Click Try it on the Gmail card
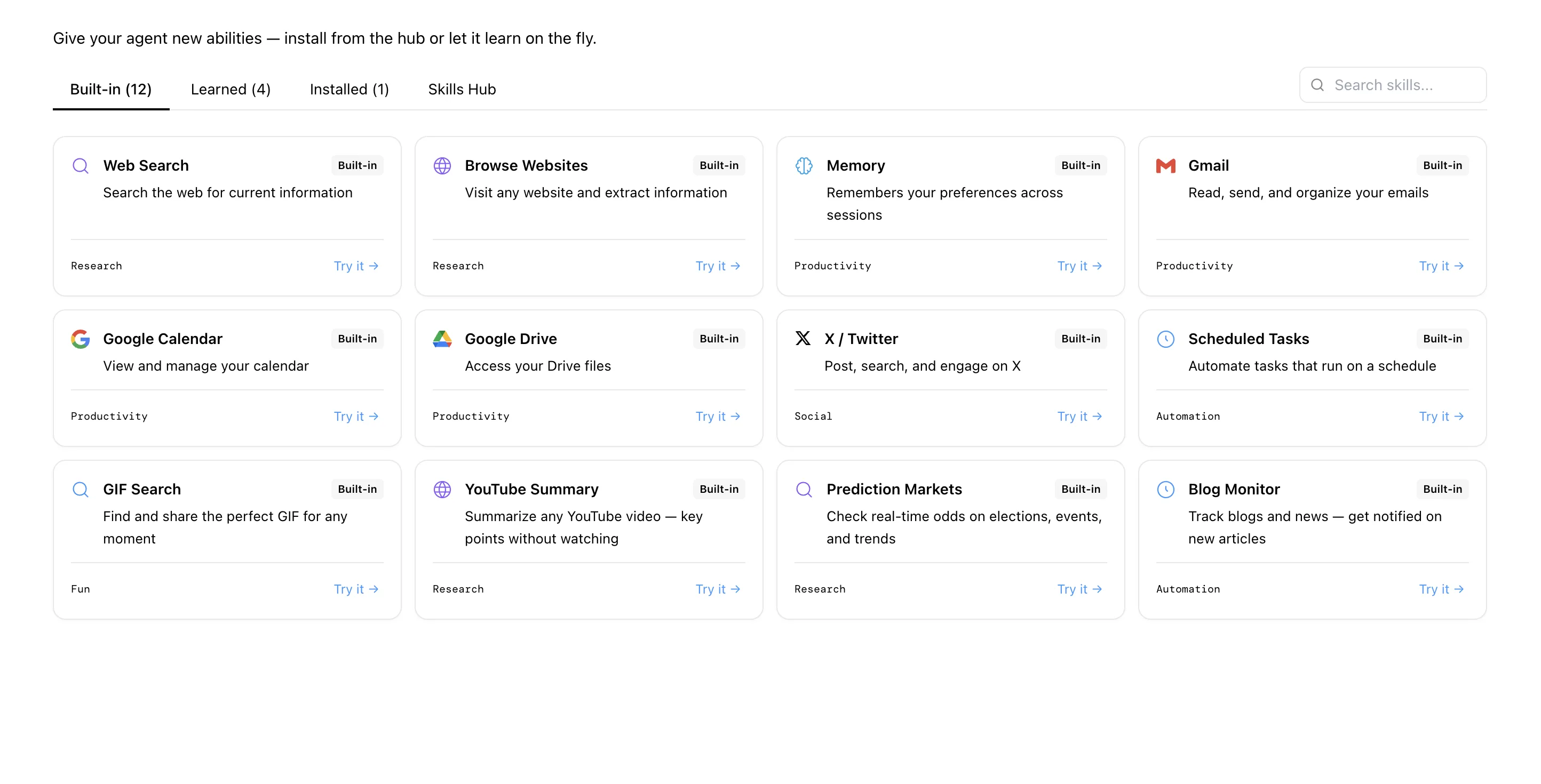 tap(1441, 266)
